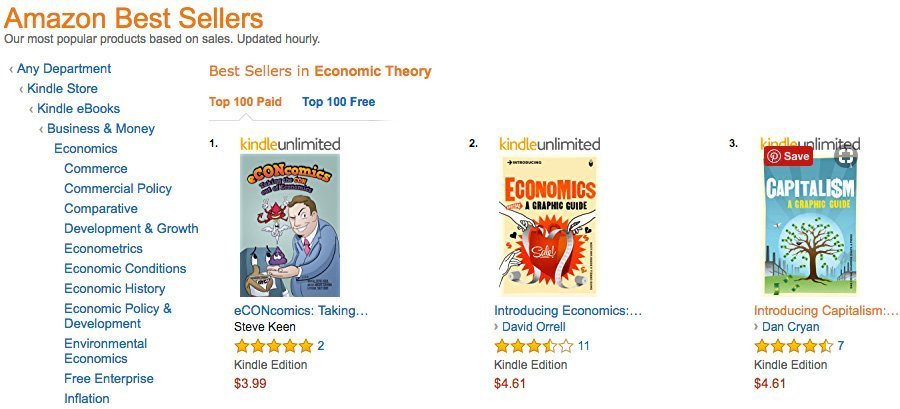Go up to Business & Money category
Image resolution: width=900 pixels, height=409 pixels.
101,129
